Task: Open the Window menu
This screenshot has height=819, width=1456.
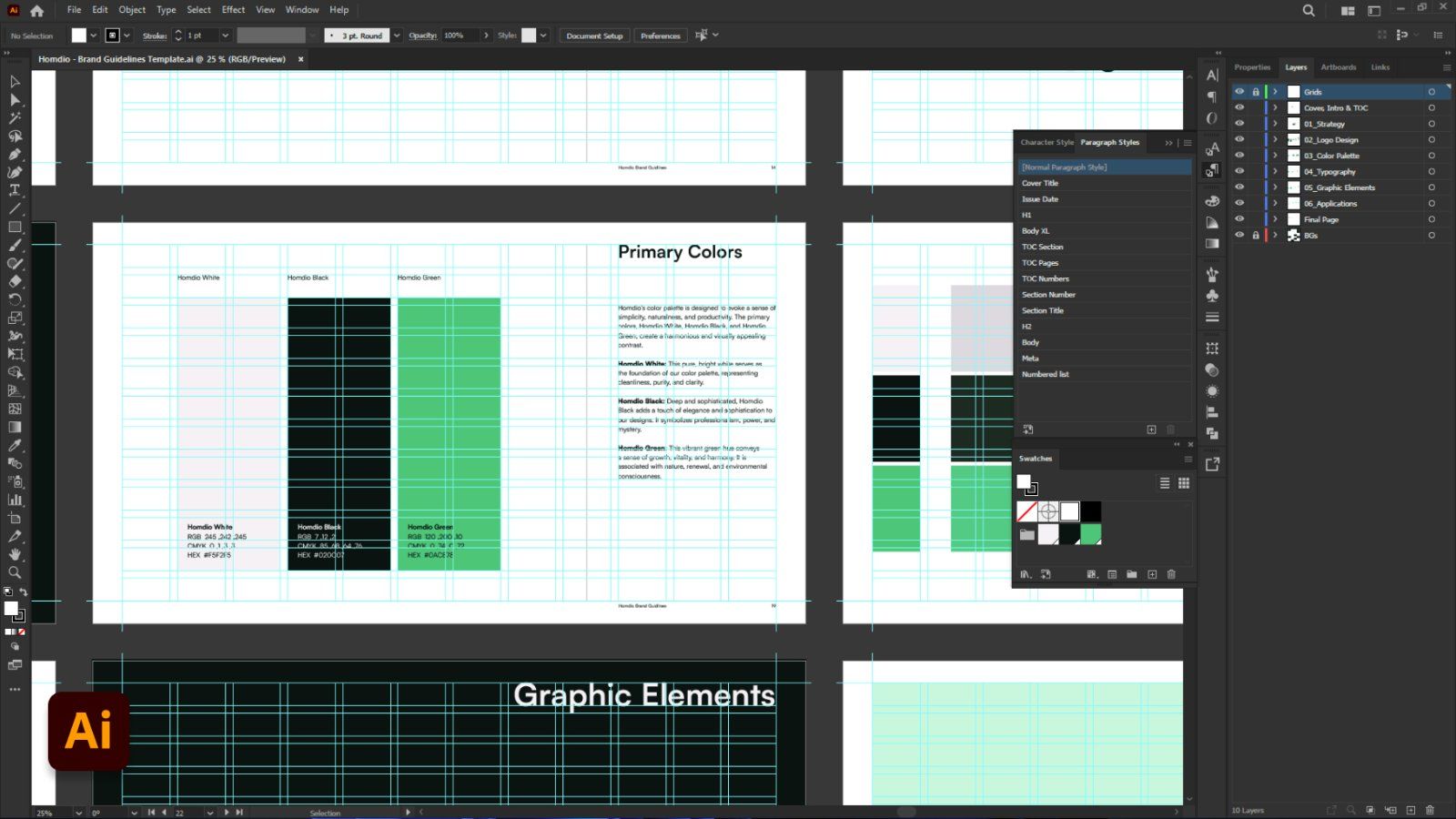Action: point(302,10)
